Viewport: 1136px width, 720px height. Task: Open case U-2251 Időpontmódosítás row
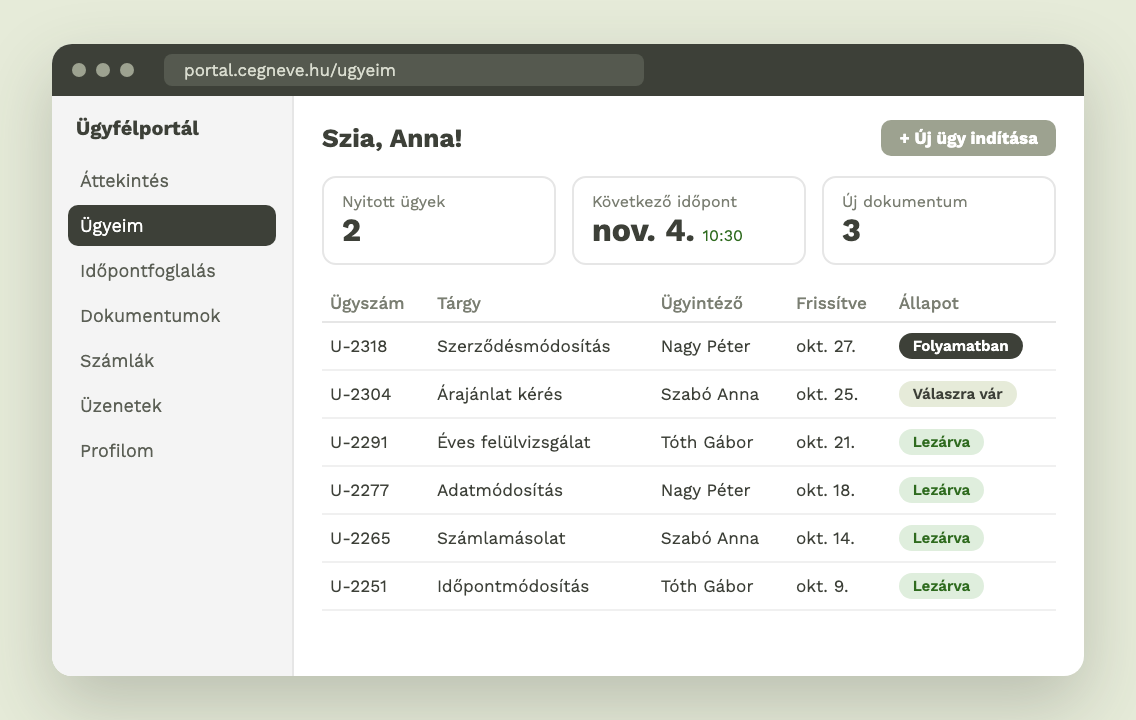click(688, 586)
